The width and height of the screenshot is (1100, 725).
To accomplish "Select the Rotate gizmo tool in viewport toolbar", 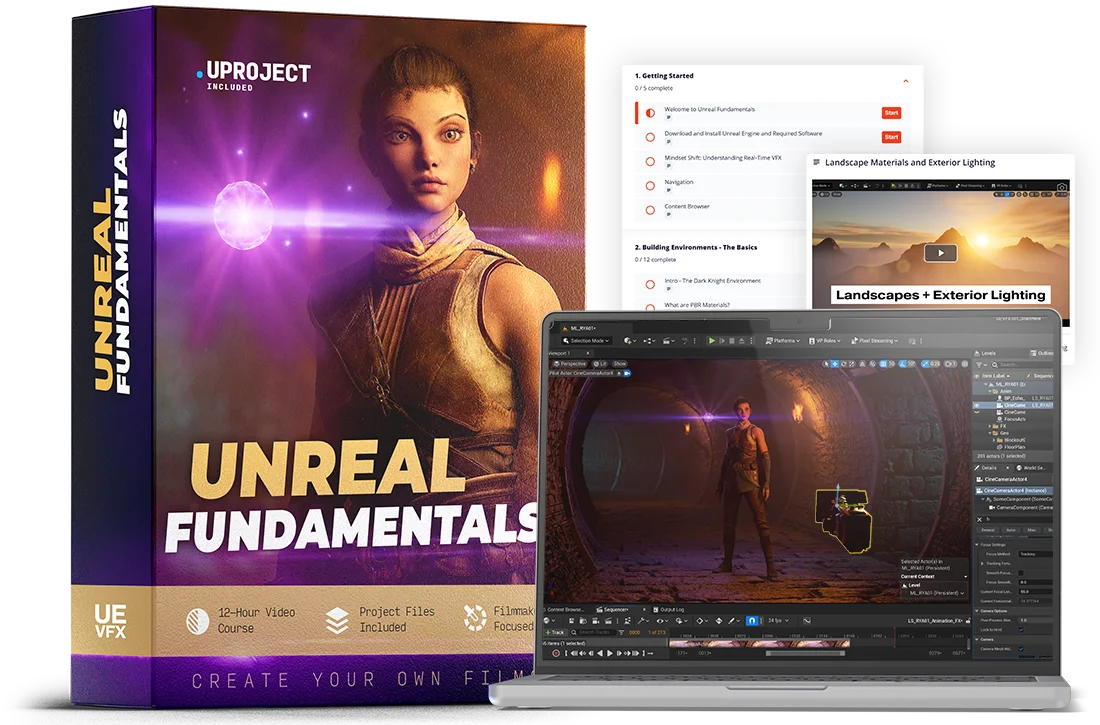I will [x=844, y=364].
